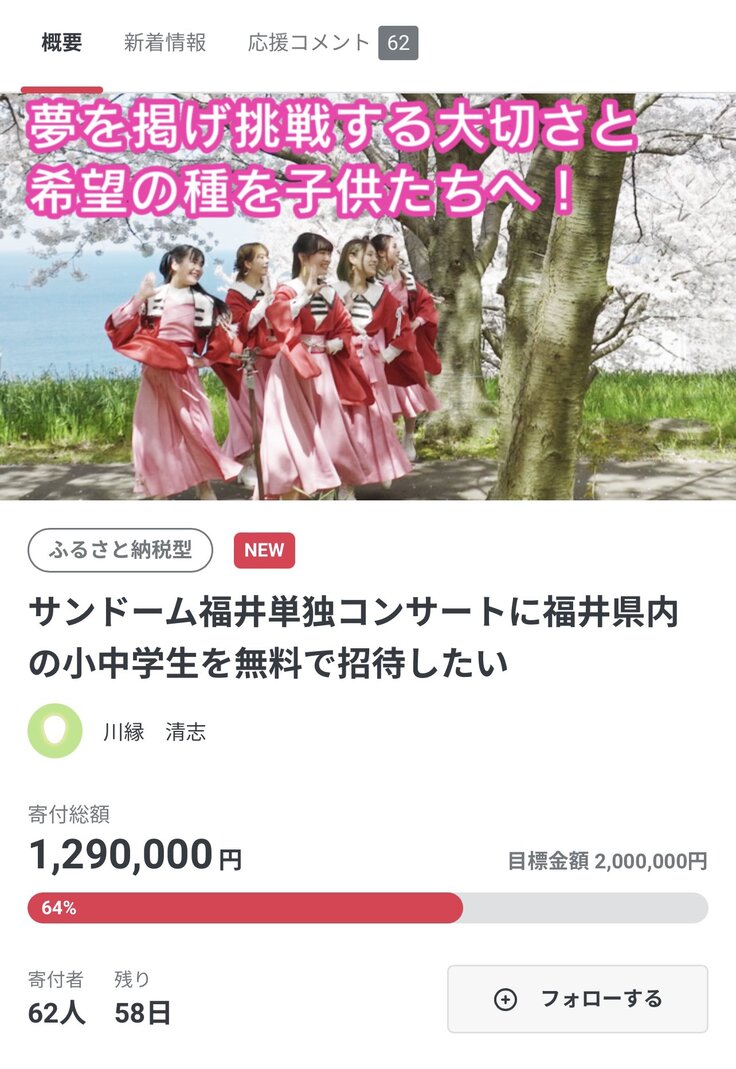The height and width of the screenshot is (1069, 736).
Task: Open the 応援コメント tab
Action: pos(308,43)
